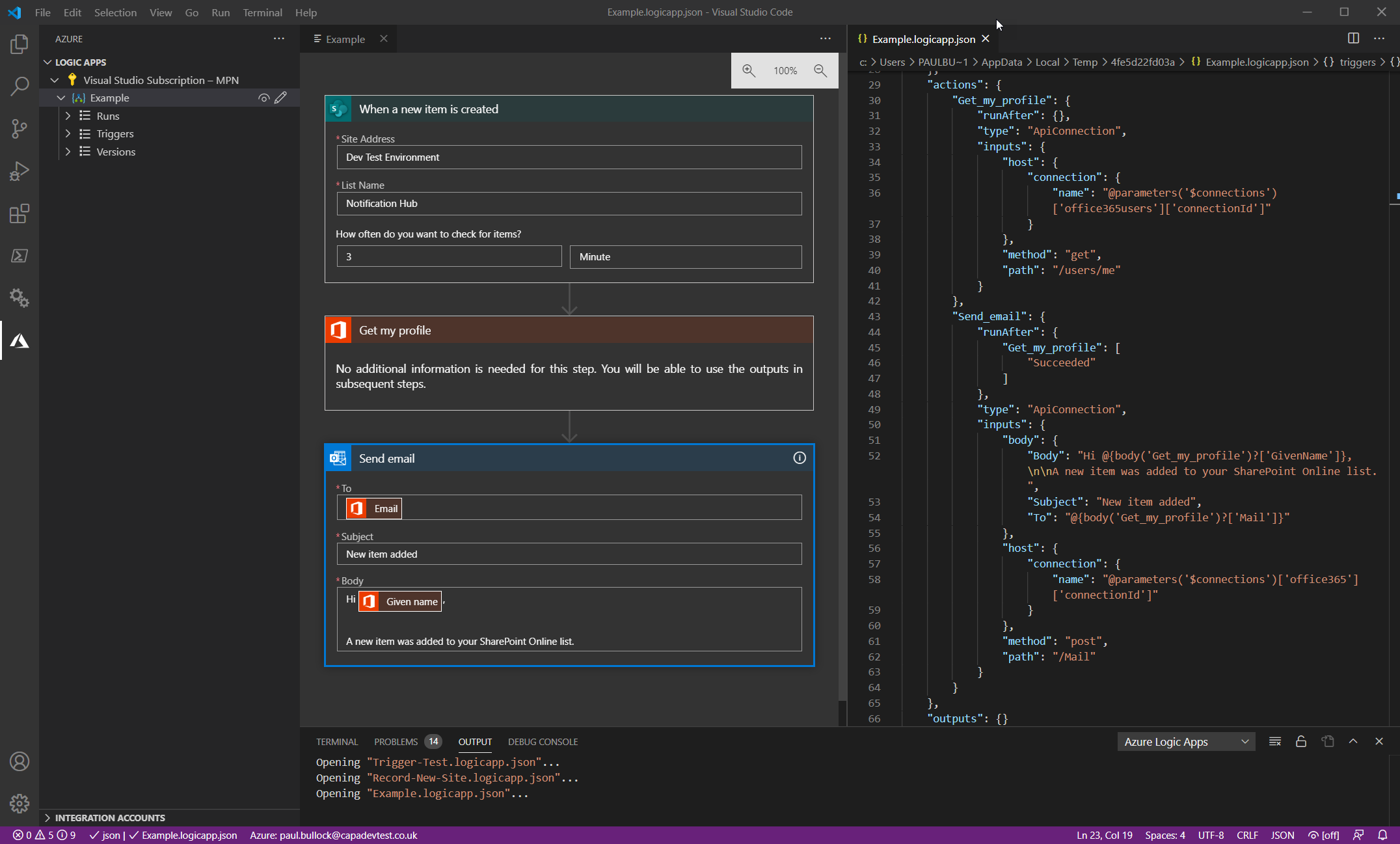Image resolution: width=1400 pixels, height=844 pixels.
Task: Switch to the Problems tab
Action: tap(396, 742)
